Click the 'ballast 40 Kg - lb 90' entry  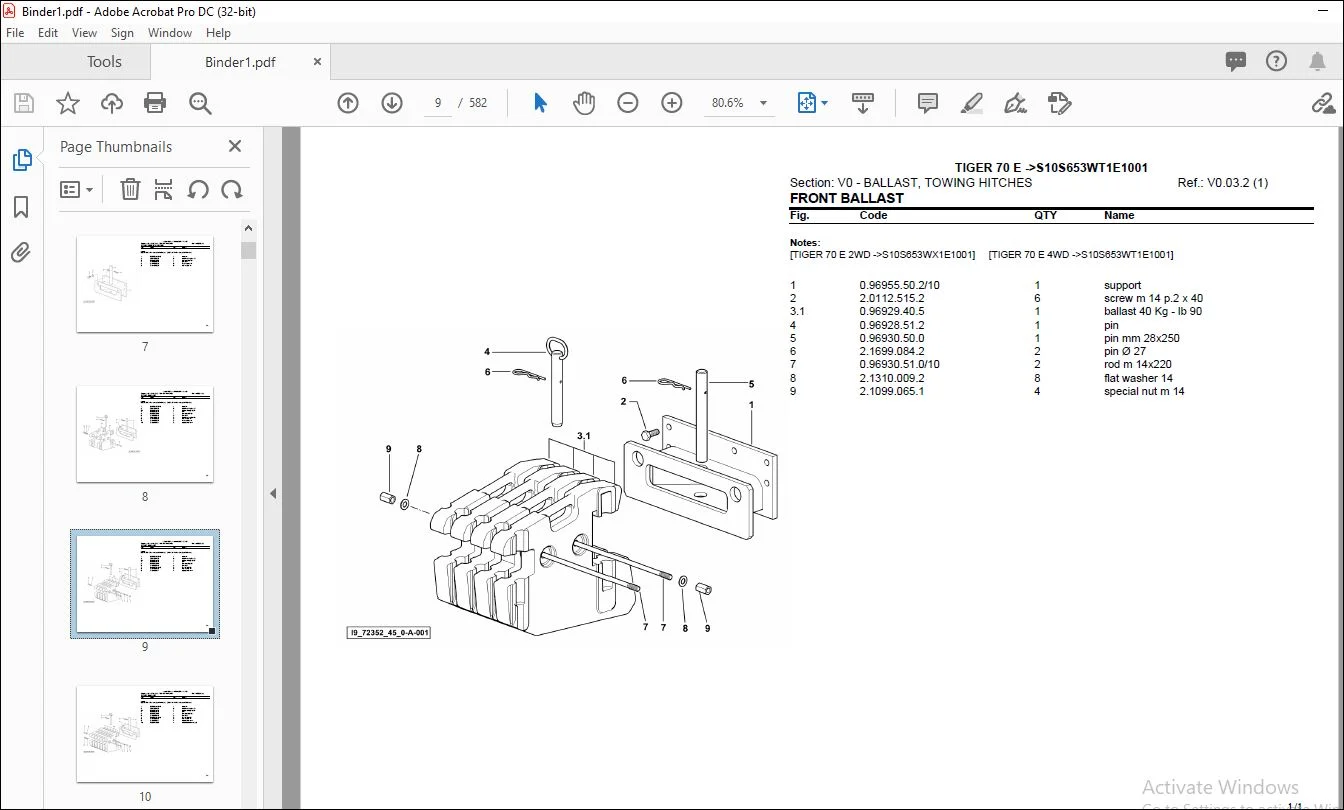point(1153,311)
